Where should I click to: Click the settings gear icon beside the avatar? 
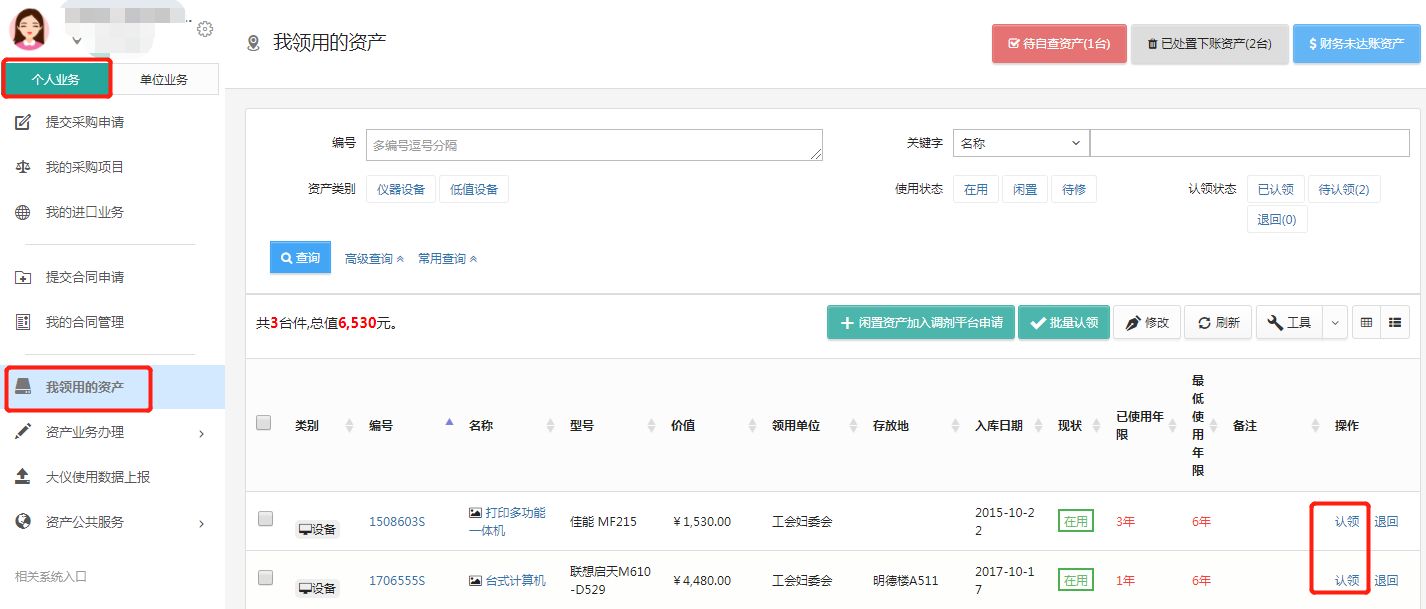click(x=205, y=29)
